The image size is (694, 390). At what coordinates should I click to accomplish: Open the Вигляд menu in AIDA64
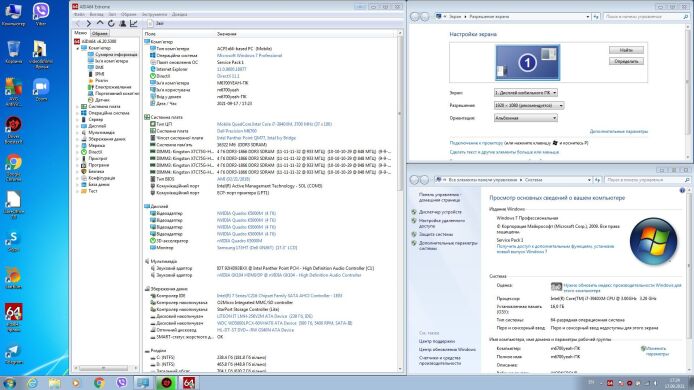point(96,15)
